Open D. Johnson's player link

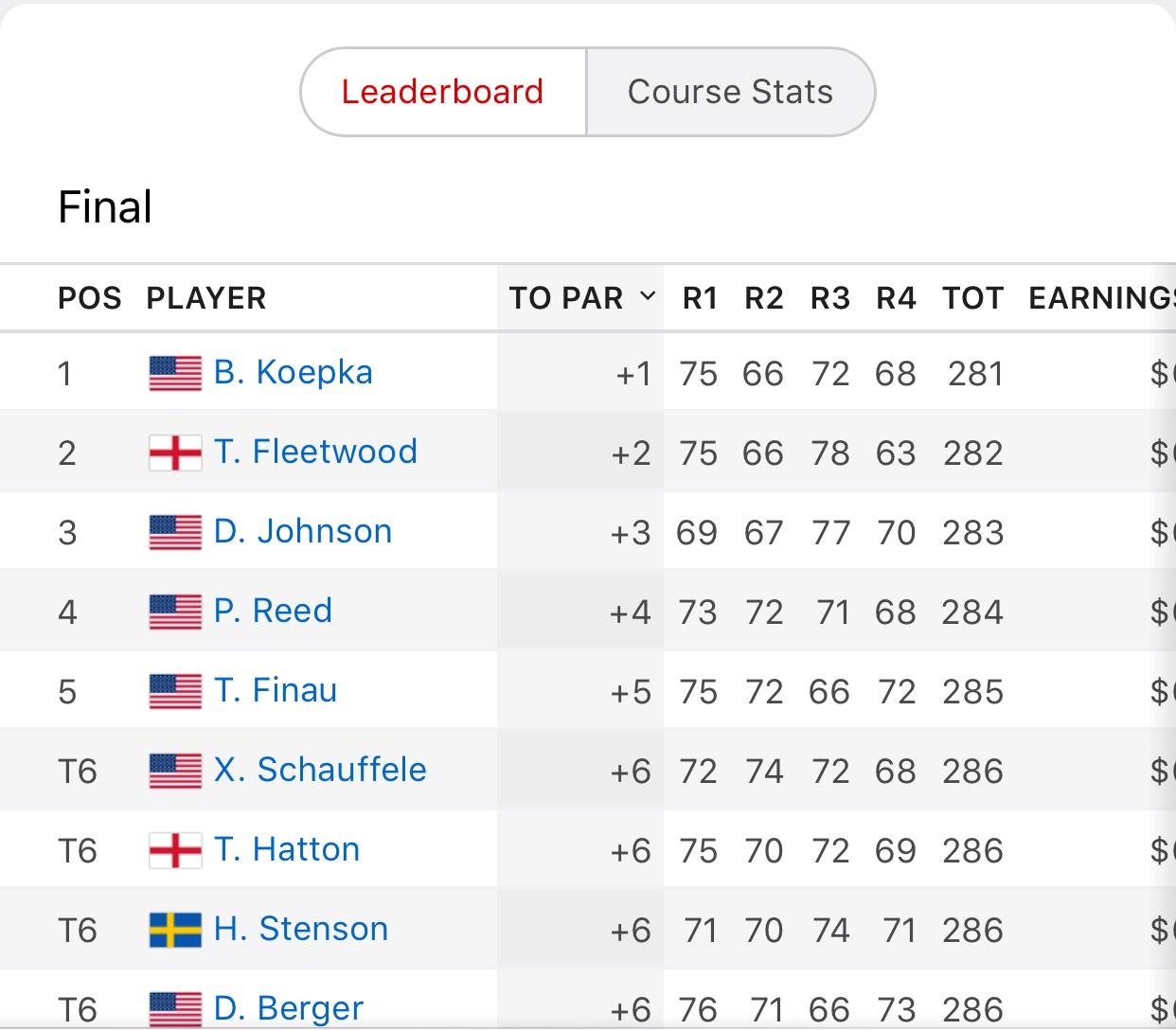pos(299,531)
